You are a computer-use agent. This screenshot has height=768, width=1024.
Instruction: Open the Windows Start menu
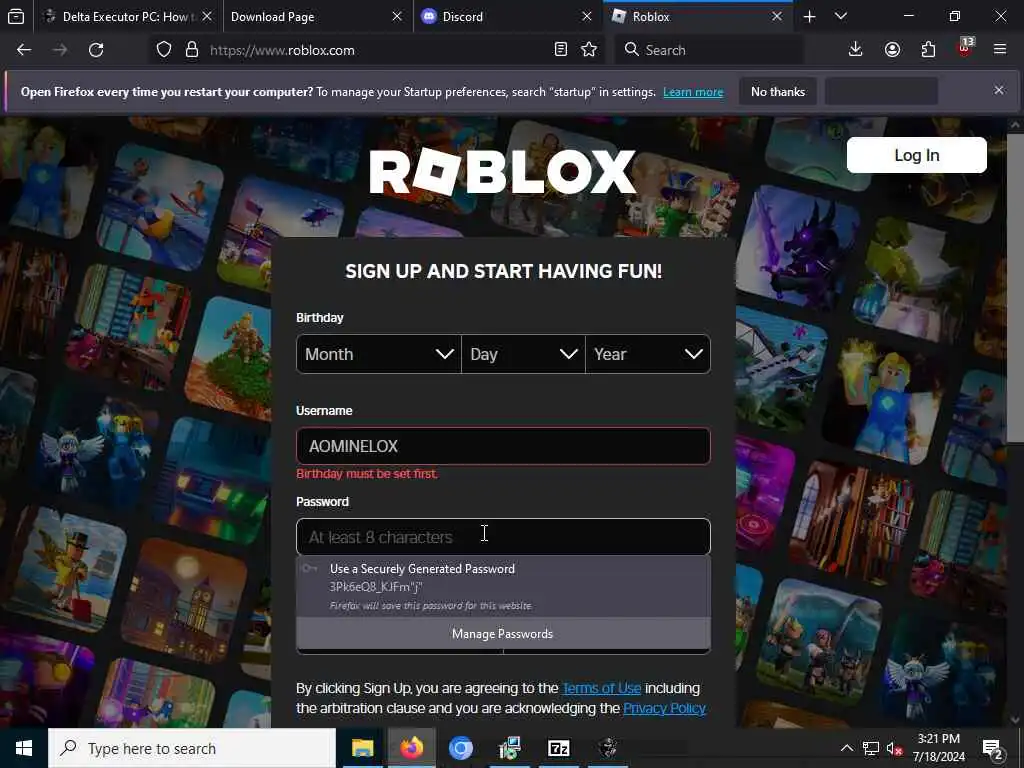pos(24,748)
